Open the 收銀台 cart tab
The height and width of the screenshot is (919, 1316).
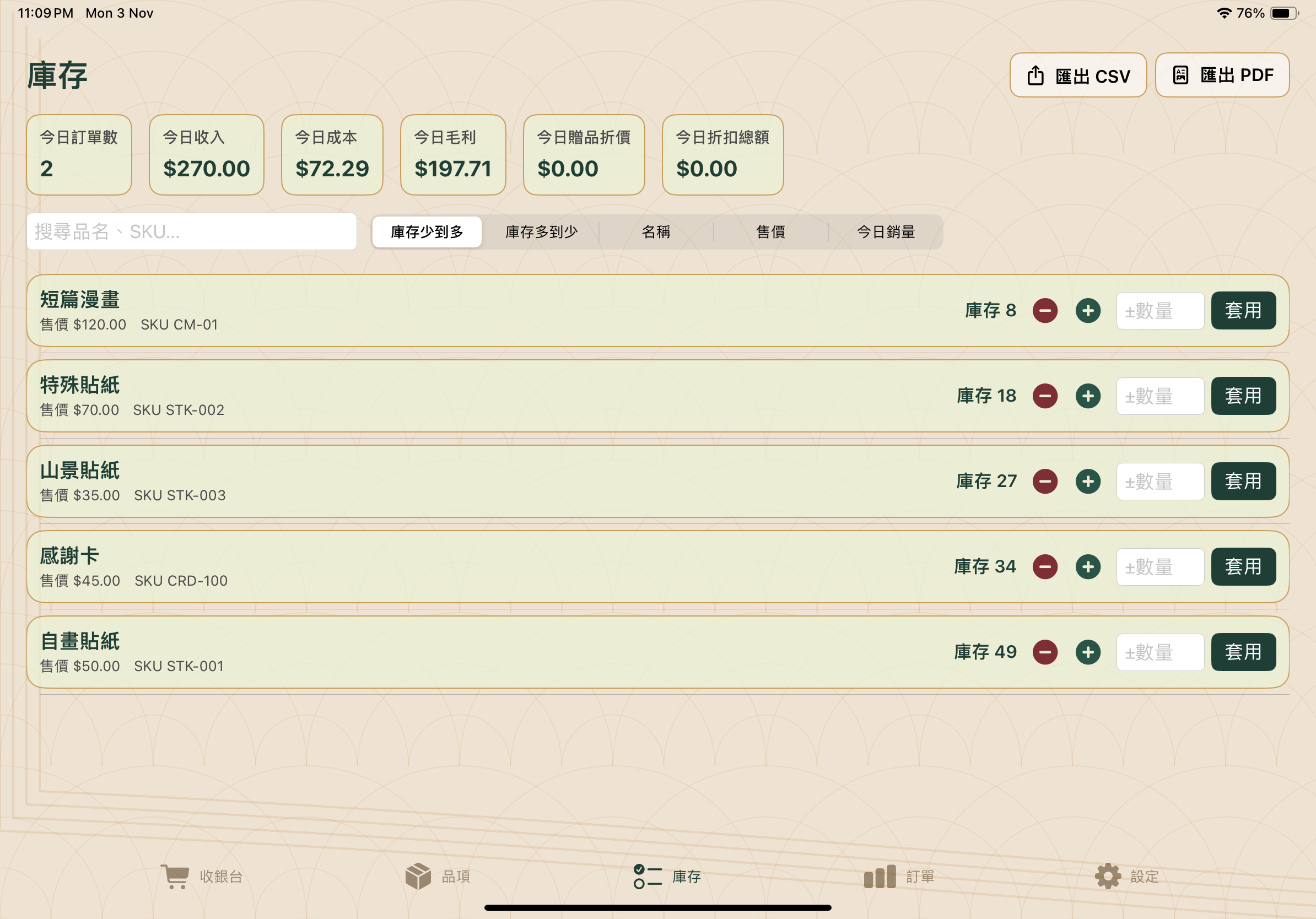[202, 876]
